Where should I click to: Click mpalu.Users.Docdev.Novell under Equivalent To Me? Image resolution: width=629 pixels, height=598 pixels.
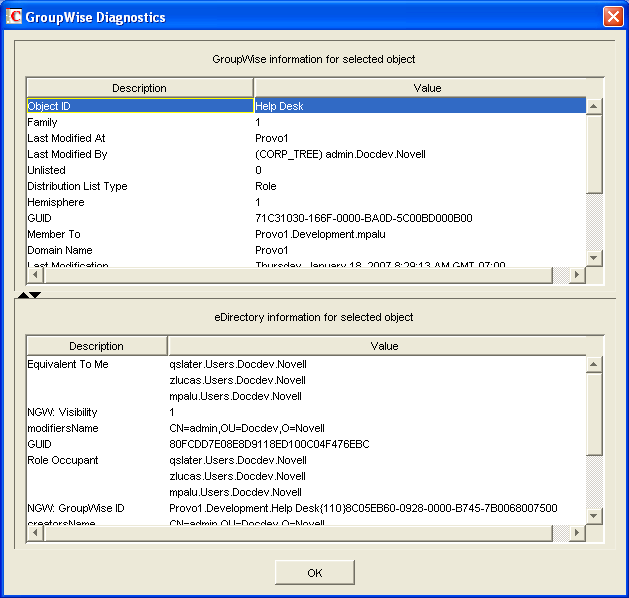235,396
